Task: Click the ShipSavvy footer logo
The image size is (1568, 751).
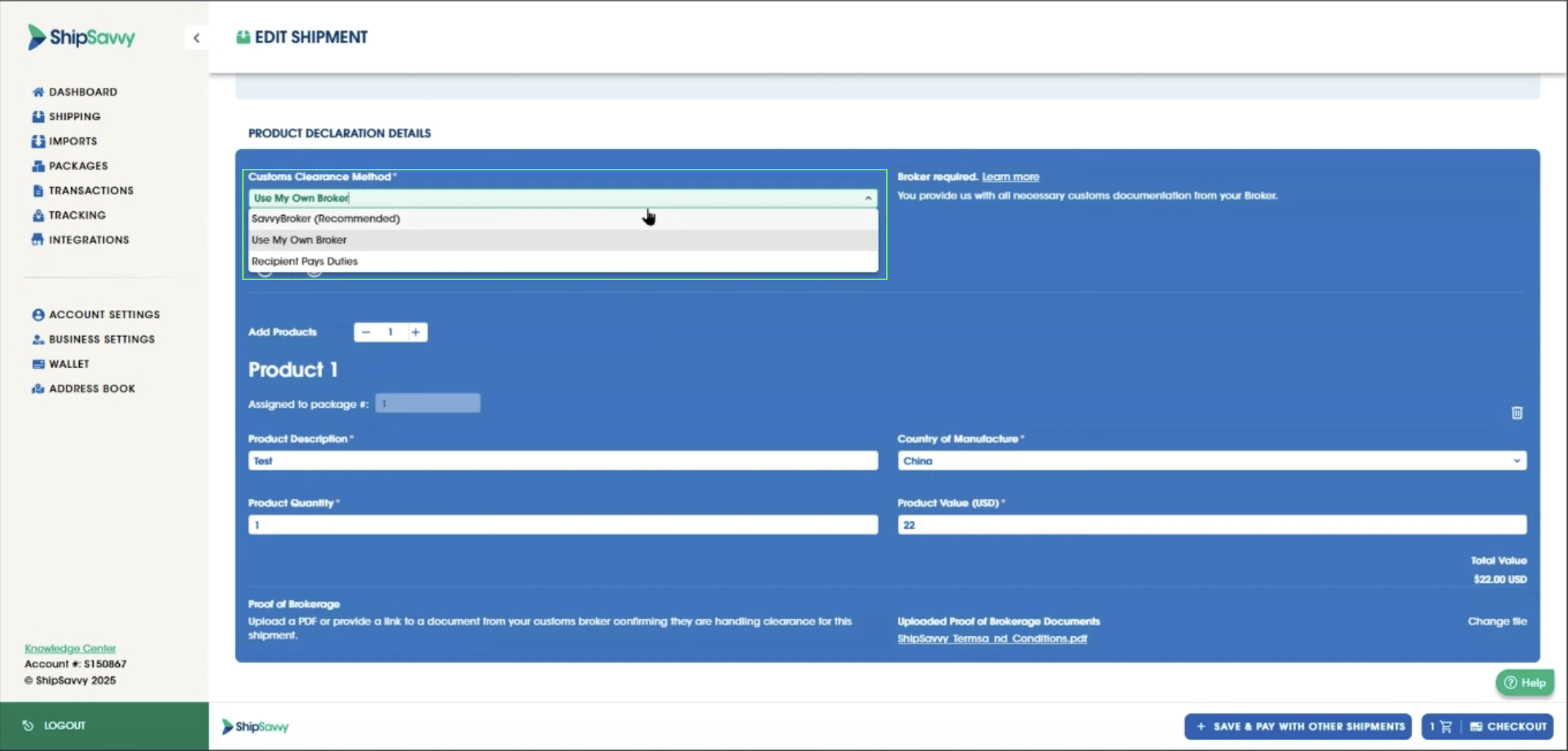Action: [x=255, y=726]
